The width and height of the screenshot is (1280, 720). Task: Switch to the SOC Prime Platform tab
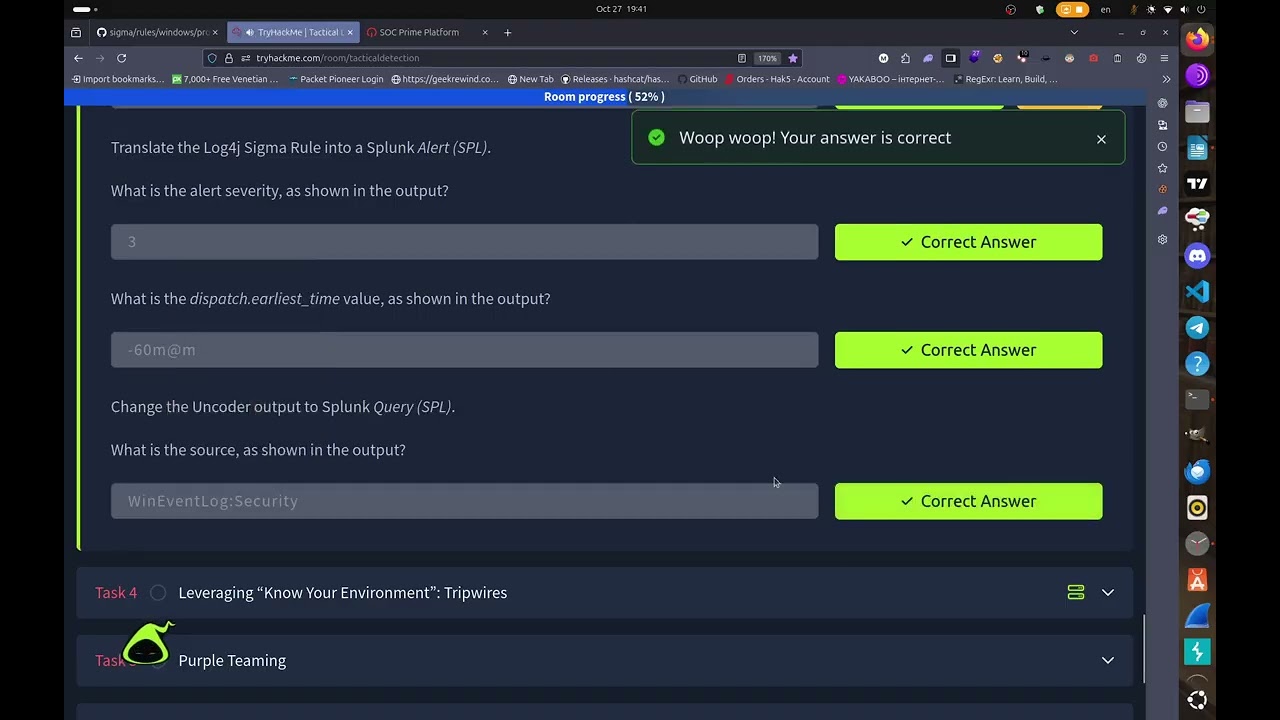419,32
